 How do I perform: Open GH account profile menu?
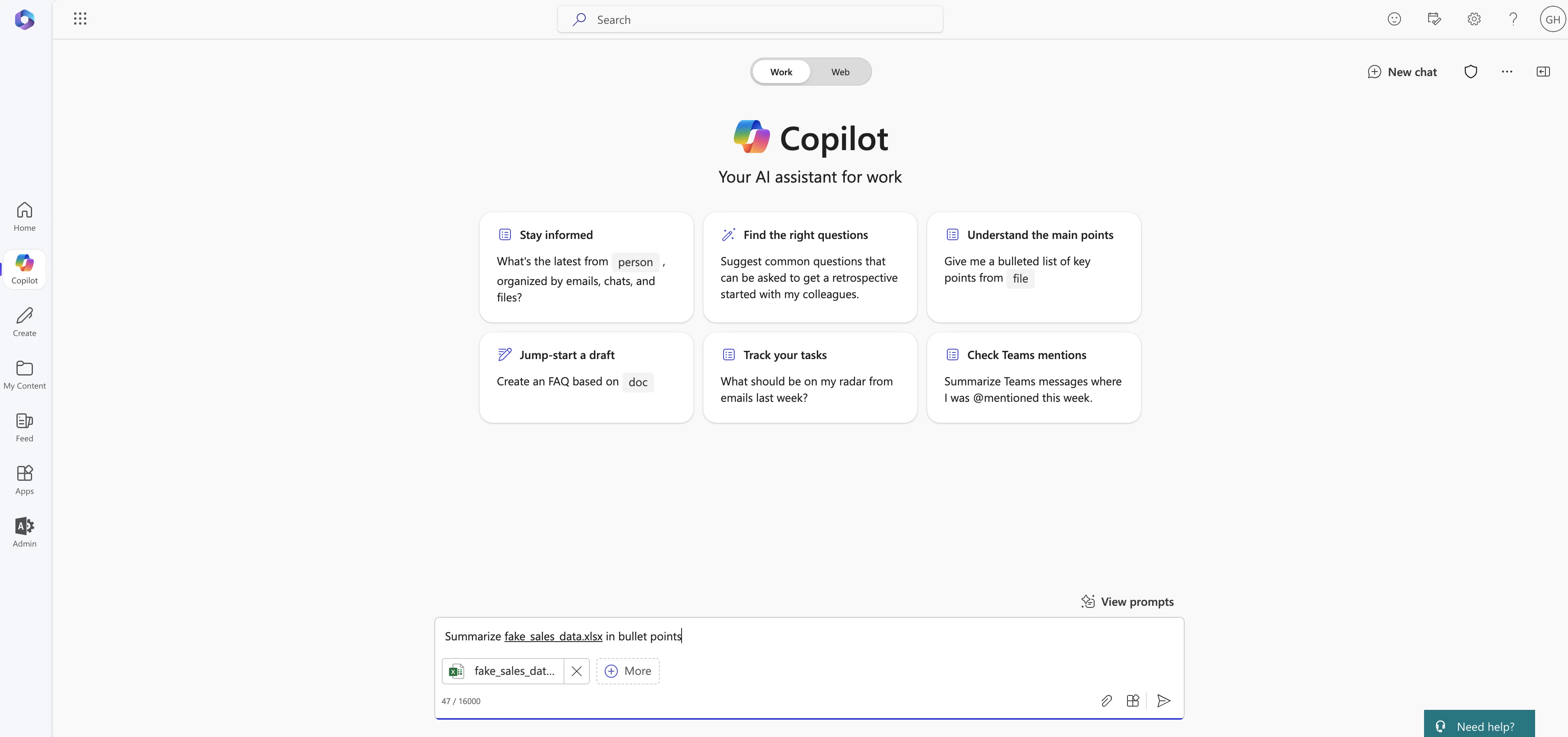pyautogui.click(x=1552, y=19)
